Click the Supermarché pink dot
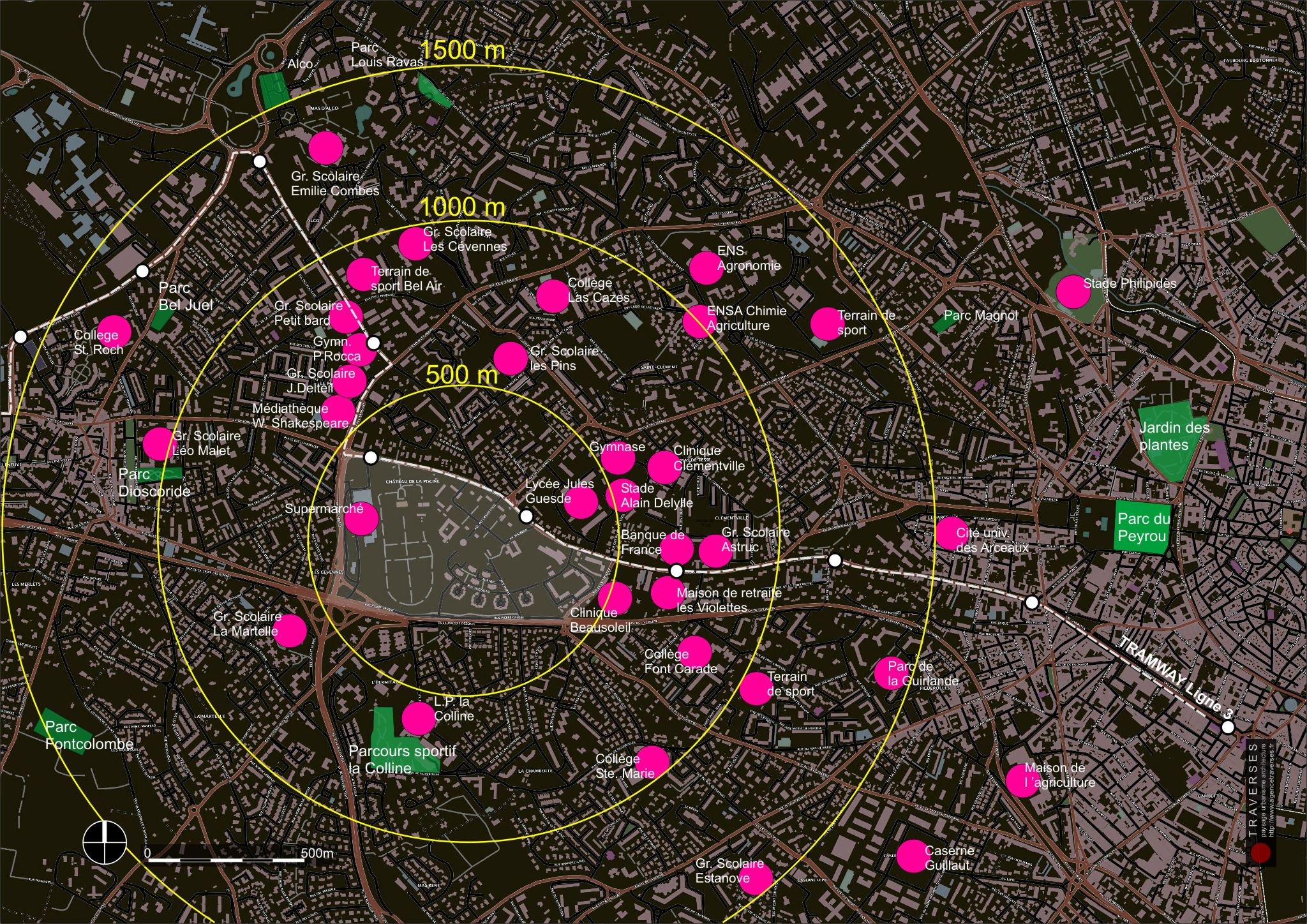 pos(362,519)
